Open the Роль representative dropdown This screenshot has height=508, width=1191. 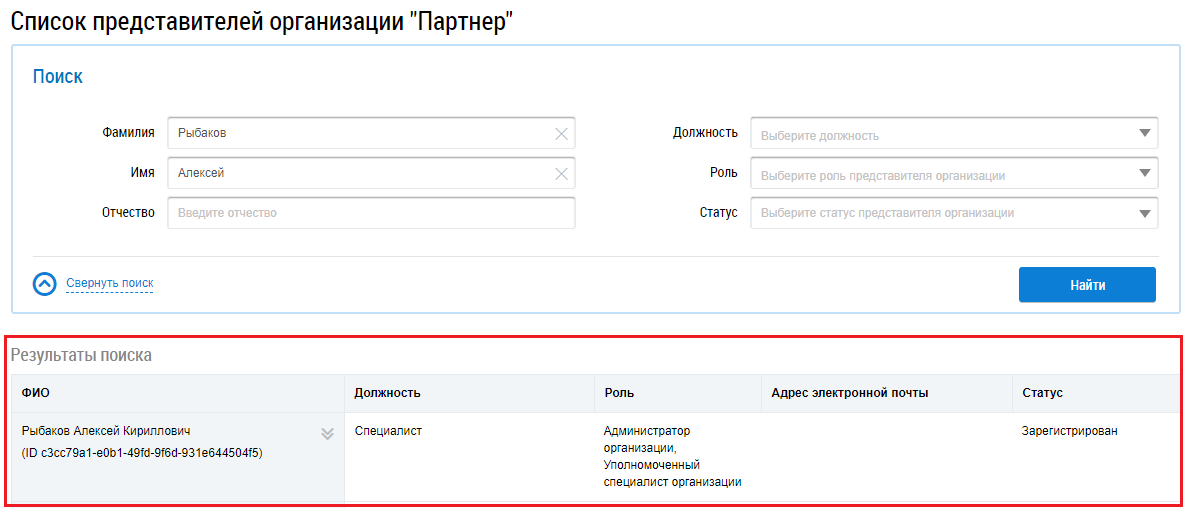[x=953, y=174]
